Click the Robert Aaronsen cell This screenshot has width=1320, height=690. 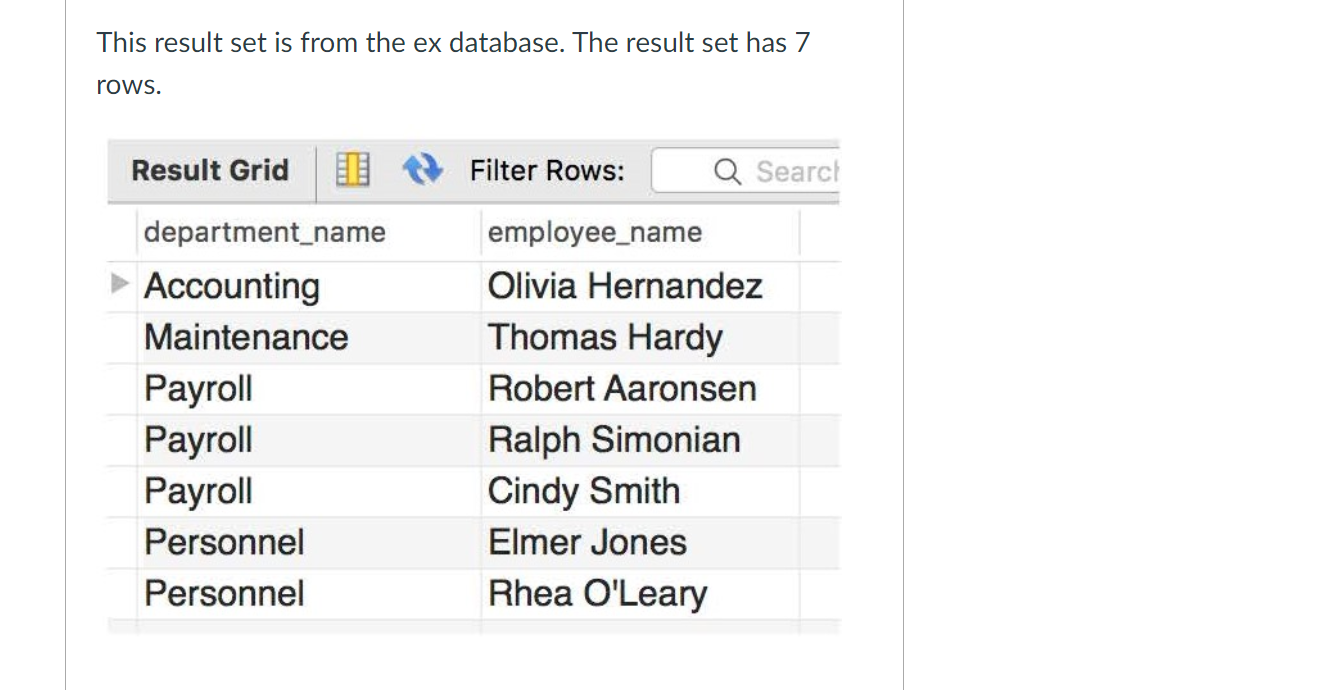pyautogui.click(x=621, y=388)
